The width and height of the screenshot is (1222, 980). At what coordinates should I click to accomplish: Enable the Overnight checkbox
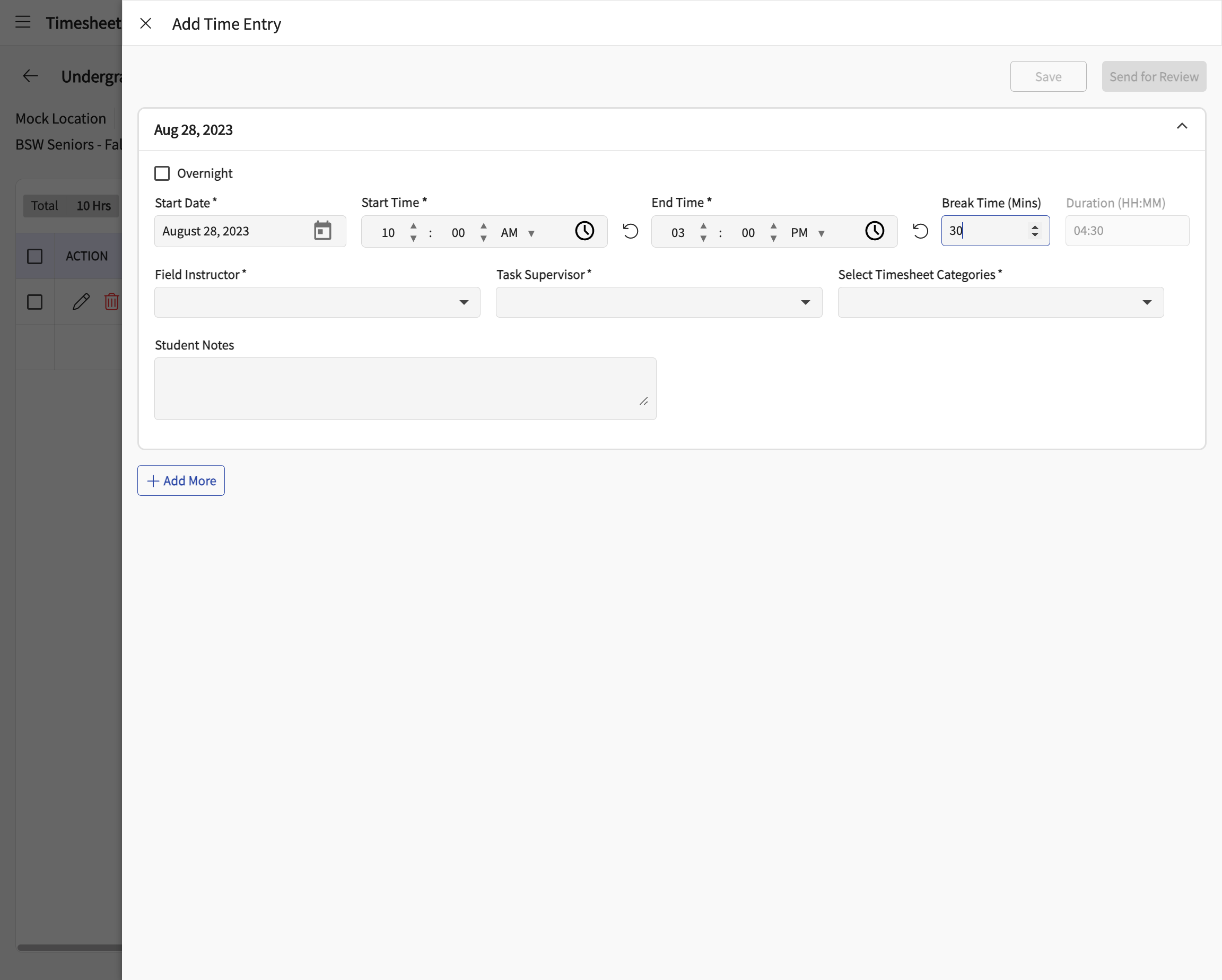162,173
